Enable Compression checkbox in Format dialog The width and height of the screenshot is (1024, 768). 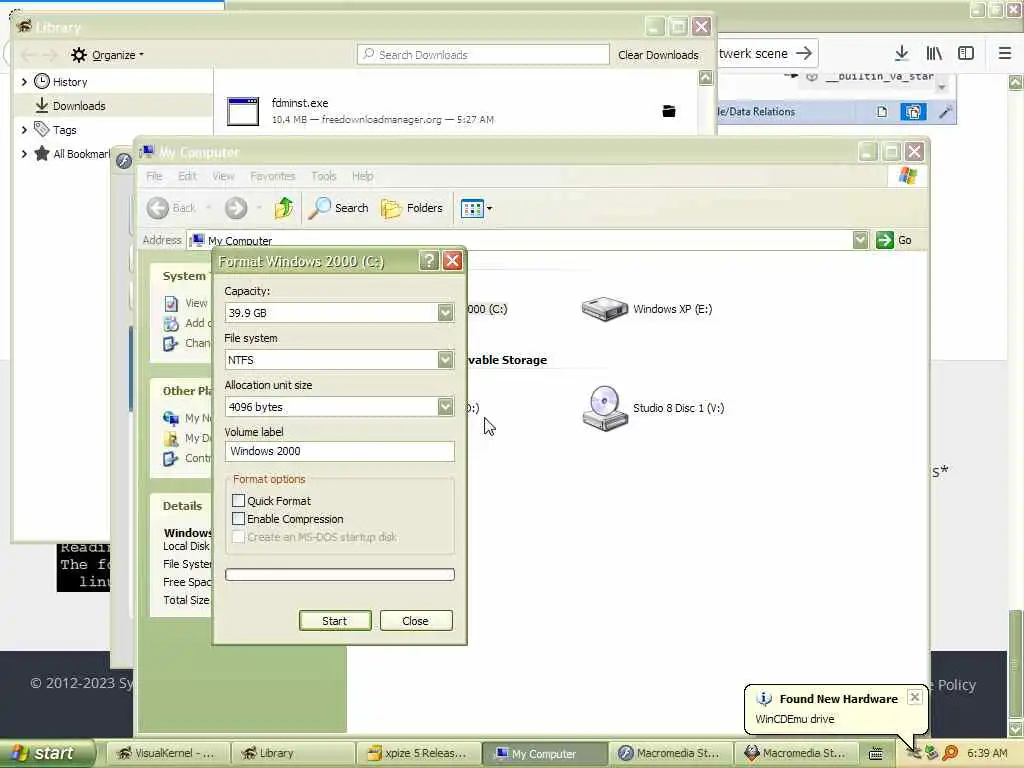point(238,519)
